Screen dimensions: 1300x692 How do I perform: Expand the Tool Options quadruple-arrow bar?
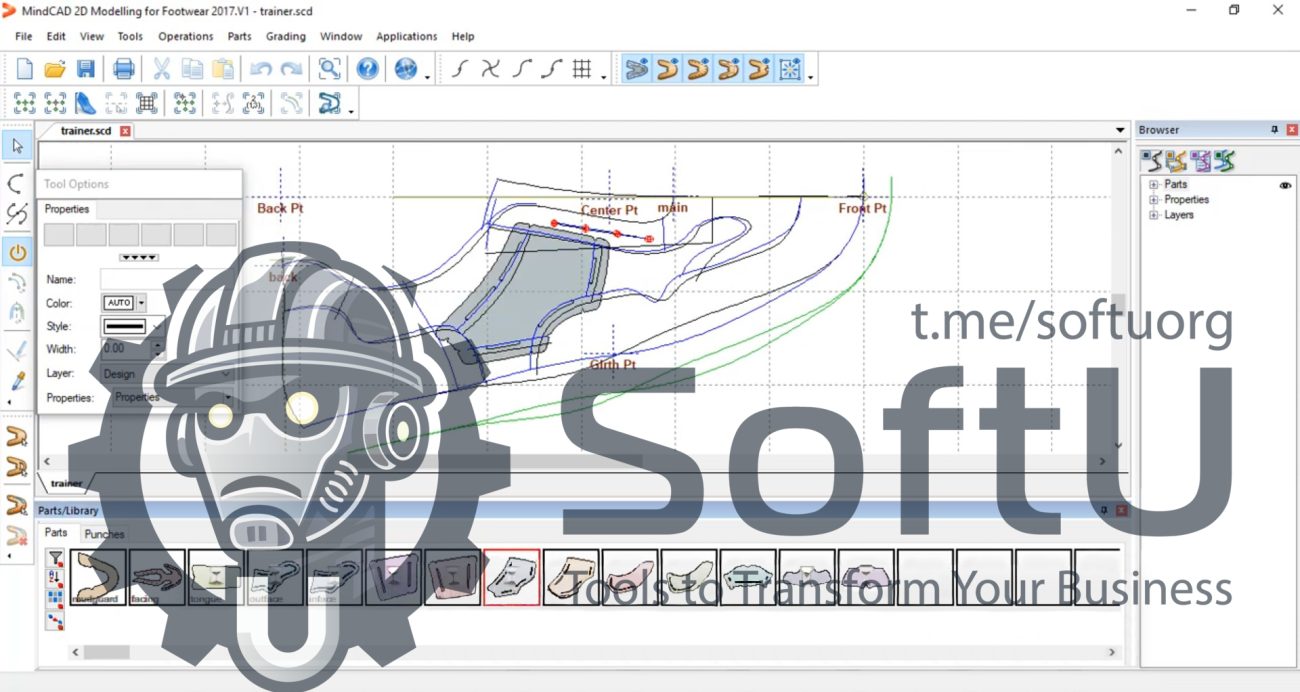(x=139, y=257)
